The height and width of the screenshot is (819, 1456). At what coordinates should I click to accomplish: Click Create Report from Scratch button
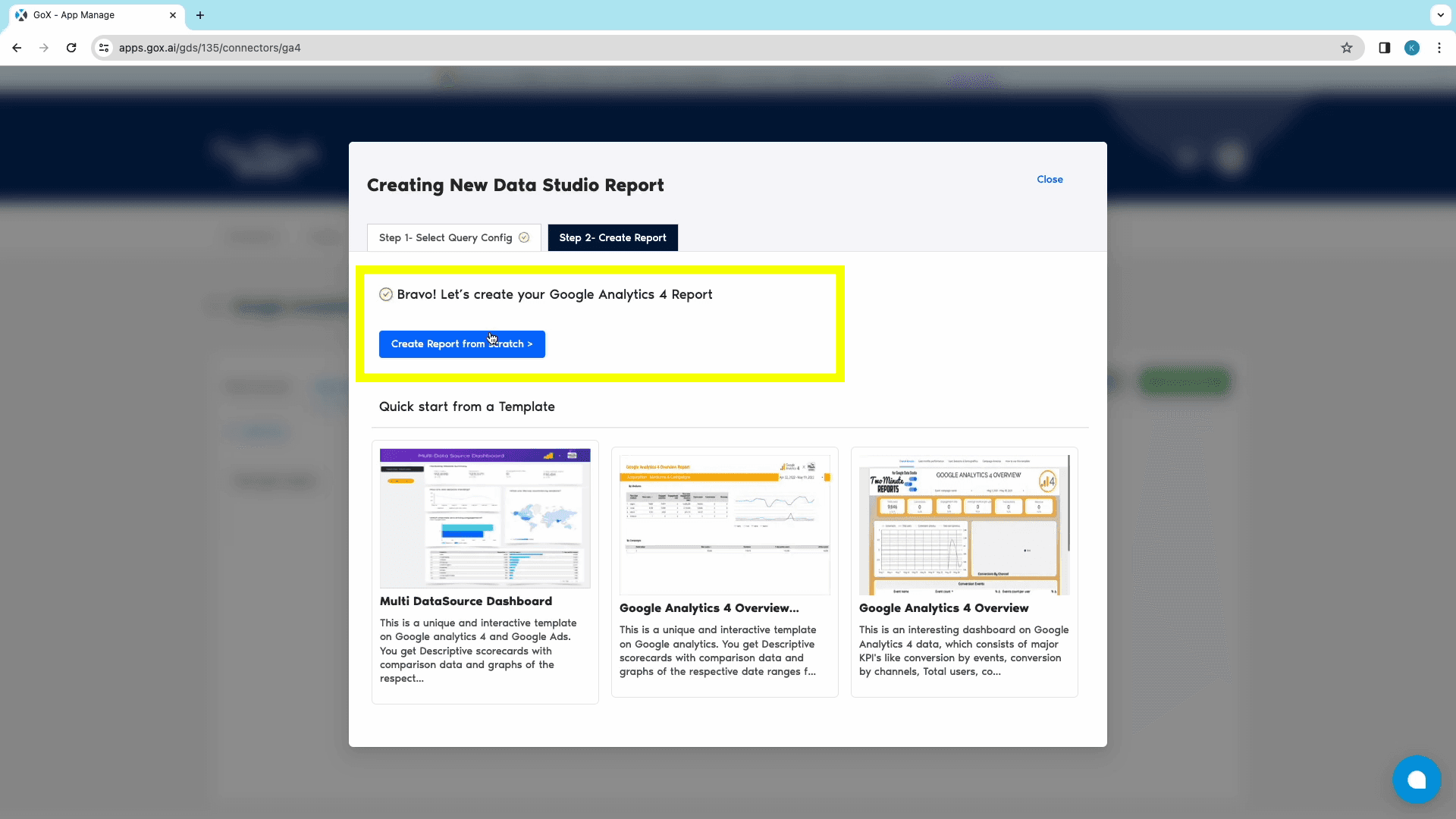(462, 344)
